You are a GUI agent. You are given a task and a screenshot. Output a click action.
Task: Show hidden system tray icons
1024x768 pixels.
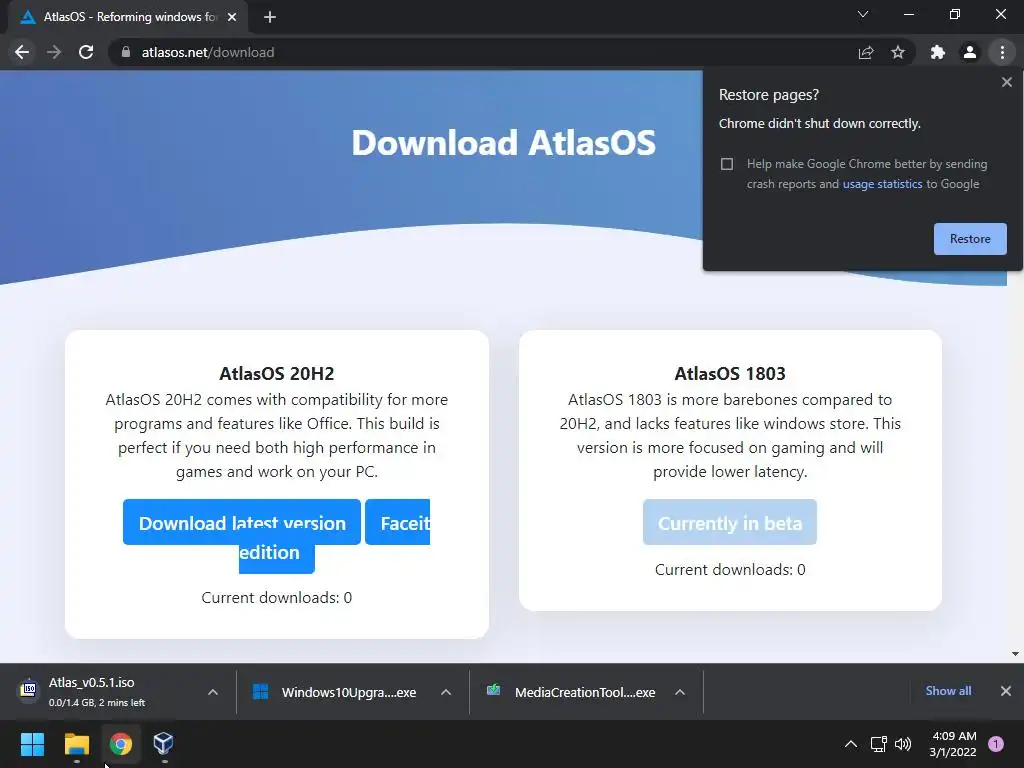coord(851,744)
